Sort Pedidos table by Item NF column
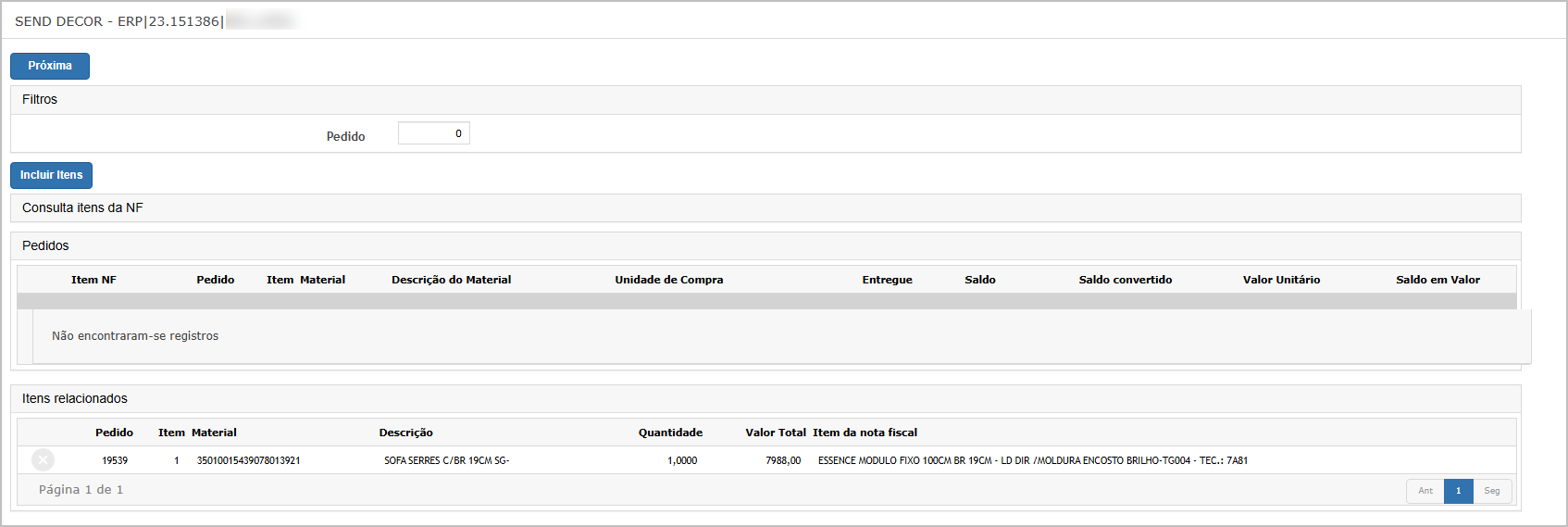The height and width of the screenshot is (527, 1568). 93,280
